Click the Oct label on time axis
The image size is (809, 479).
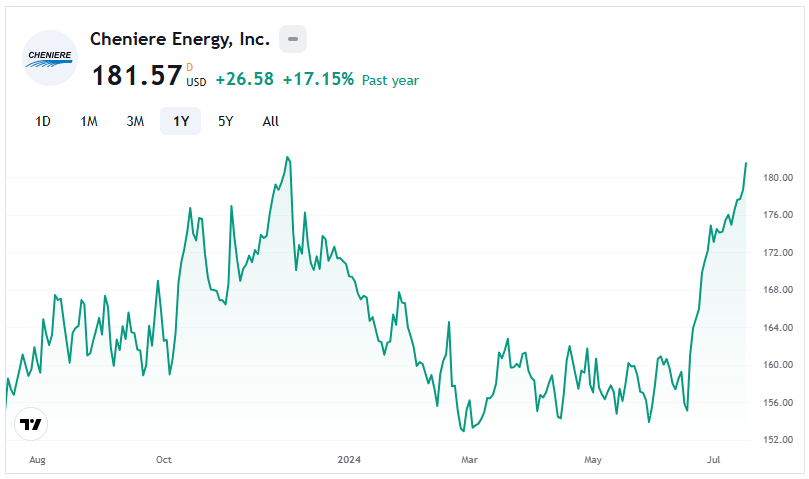pos(164,460)
